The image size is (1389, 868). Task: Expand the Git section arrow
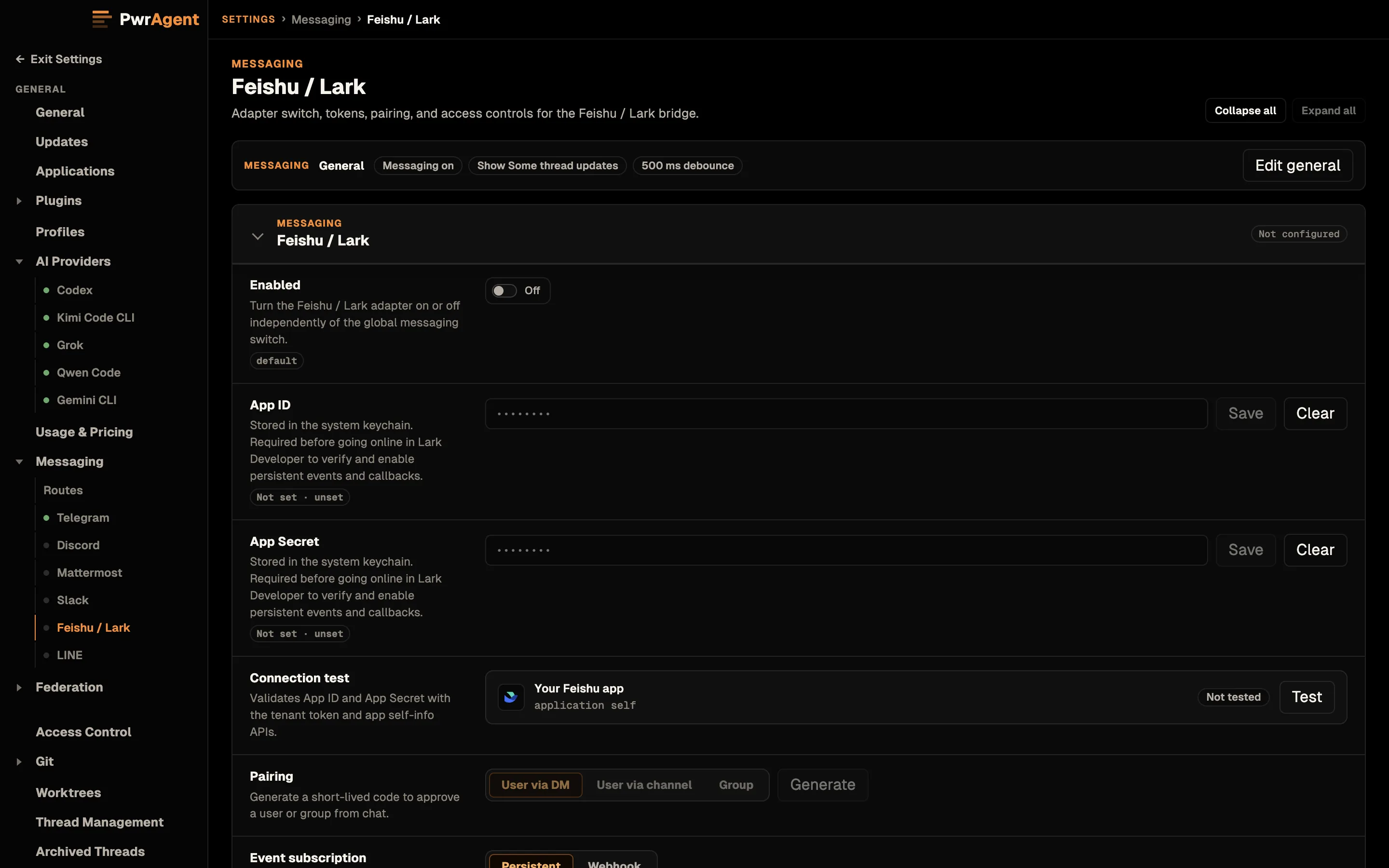(19, 762)
